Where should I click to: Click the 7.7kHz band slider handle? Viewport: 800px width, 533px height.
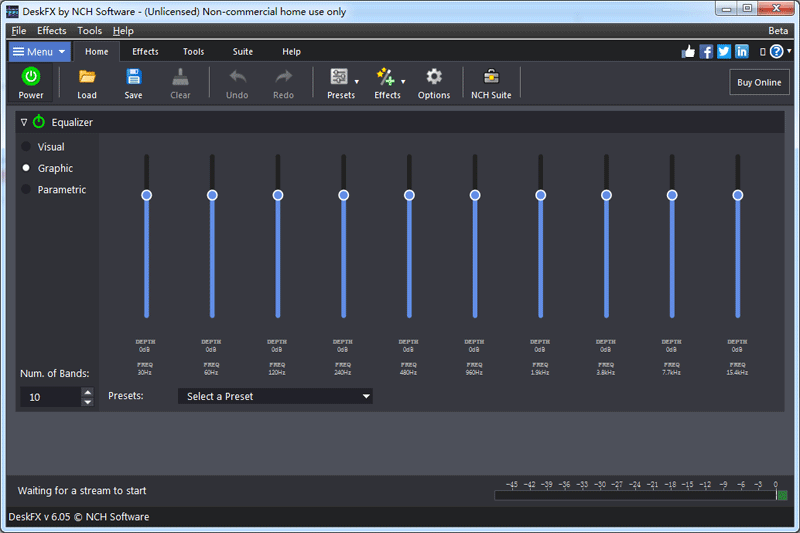(x=672, y=195)
